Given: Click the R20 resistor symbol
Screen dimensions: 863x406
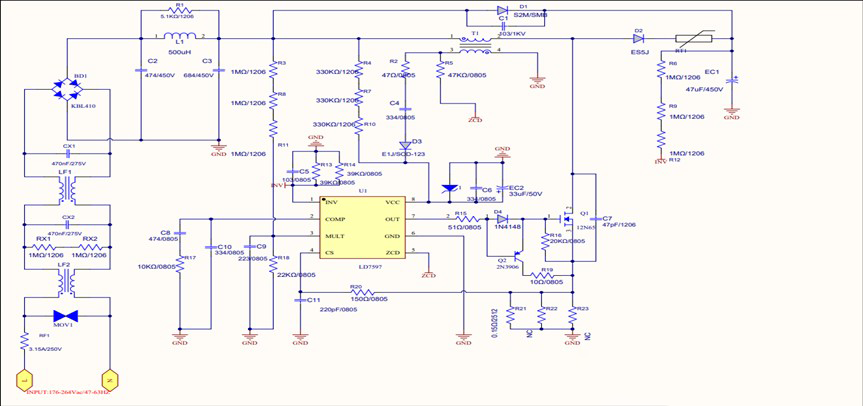Looking at the screenshot, I should click(x=361, y=292).
